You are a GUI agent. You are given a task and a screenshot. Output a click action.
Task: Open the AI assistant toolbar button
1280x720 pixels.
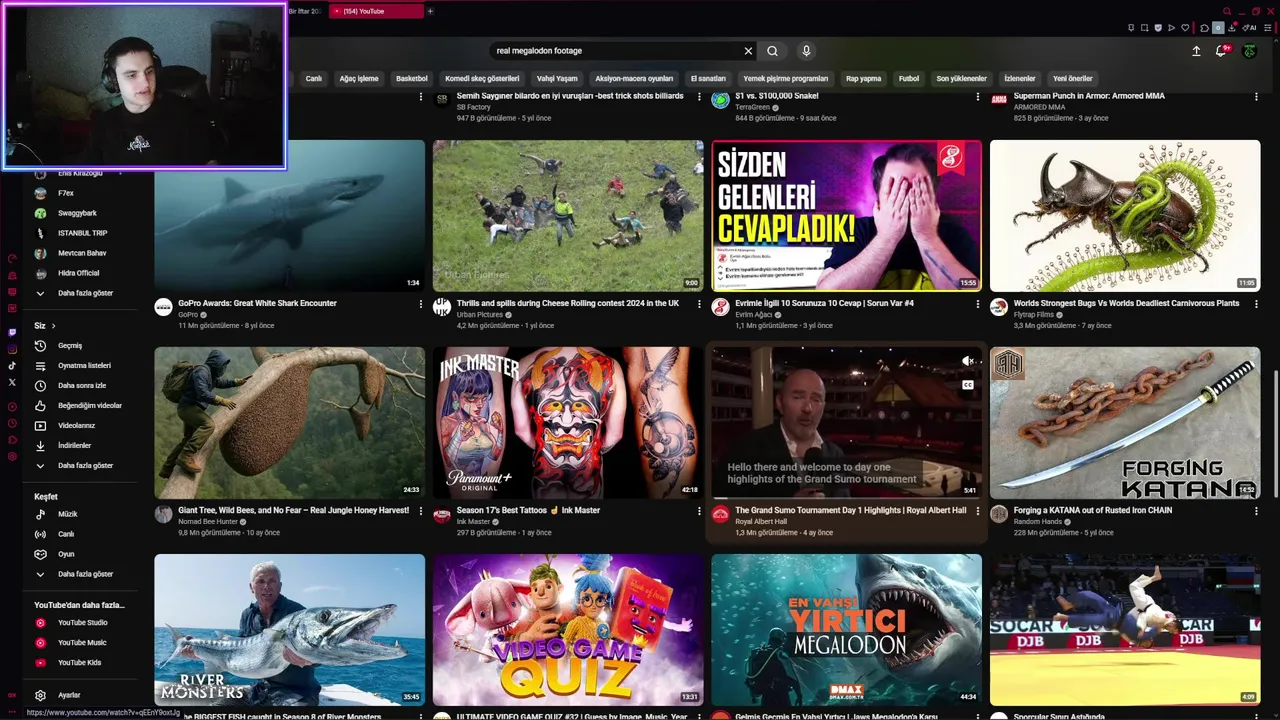[x=1249, y=28]
